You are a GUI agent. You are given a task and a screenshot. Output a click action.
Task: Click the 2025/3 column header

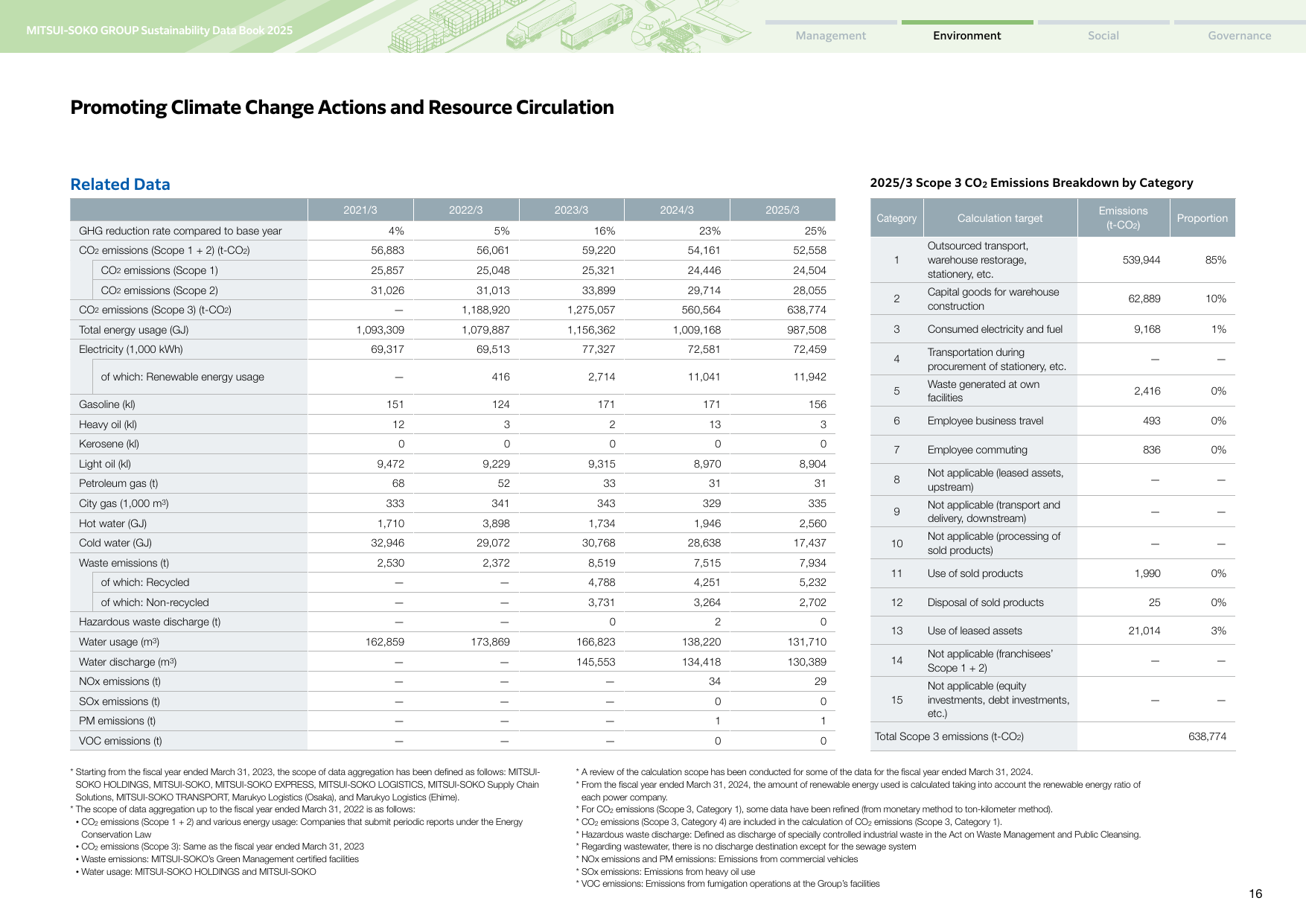783,210
